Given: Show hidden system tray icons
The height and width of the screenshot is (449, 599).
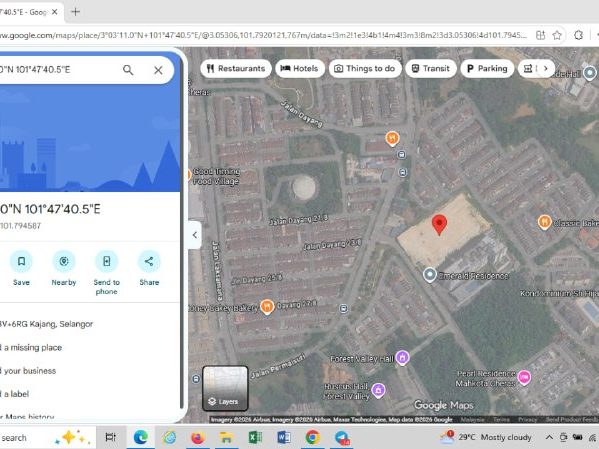Looking at the screenshot, I should pos(549,437).
